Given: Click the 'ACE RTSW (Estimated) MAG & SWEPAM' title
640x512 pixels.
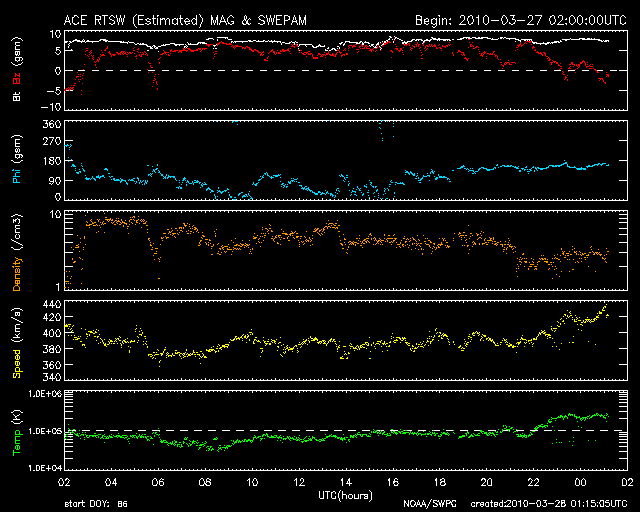Looking at the screenshot, I should coord(185,20).
